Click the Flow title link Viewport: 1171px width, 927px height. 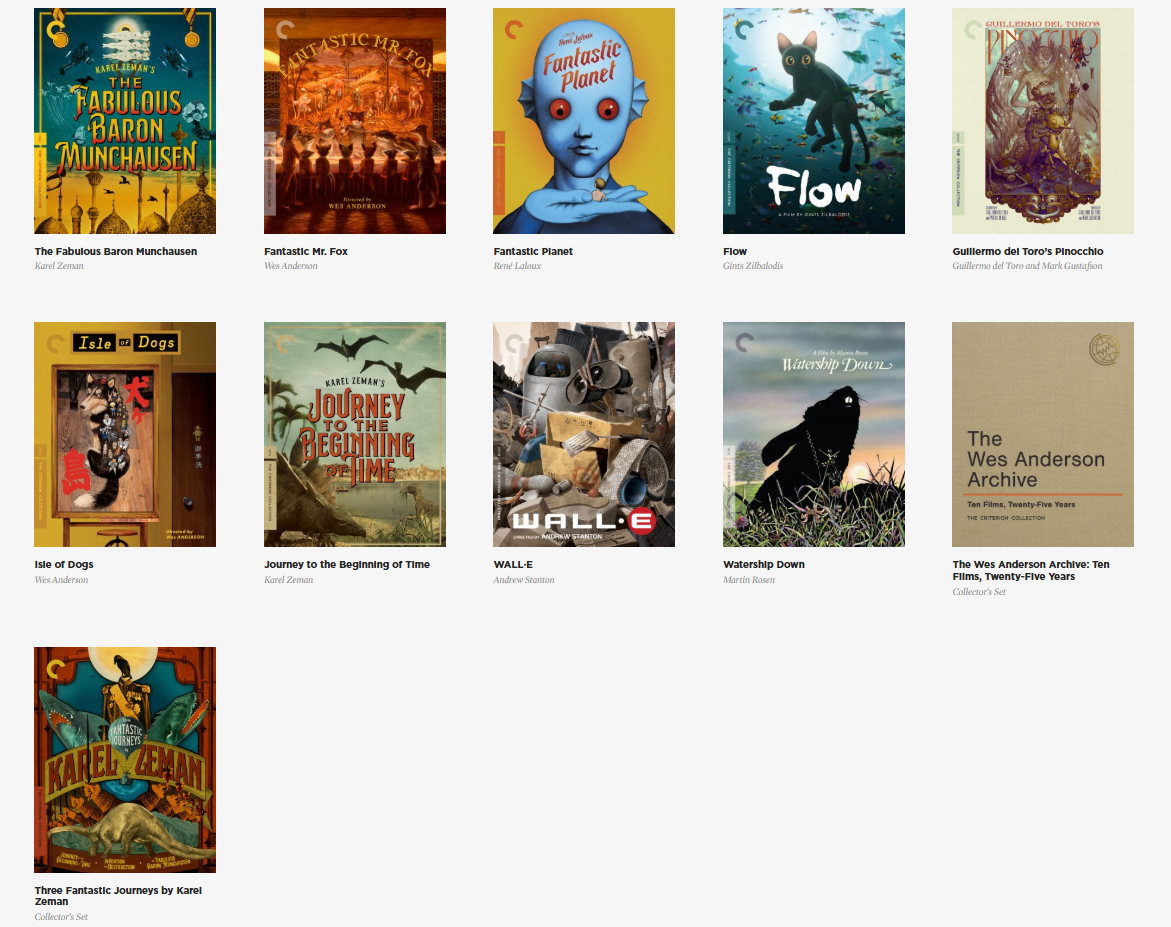point(735,252)
